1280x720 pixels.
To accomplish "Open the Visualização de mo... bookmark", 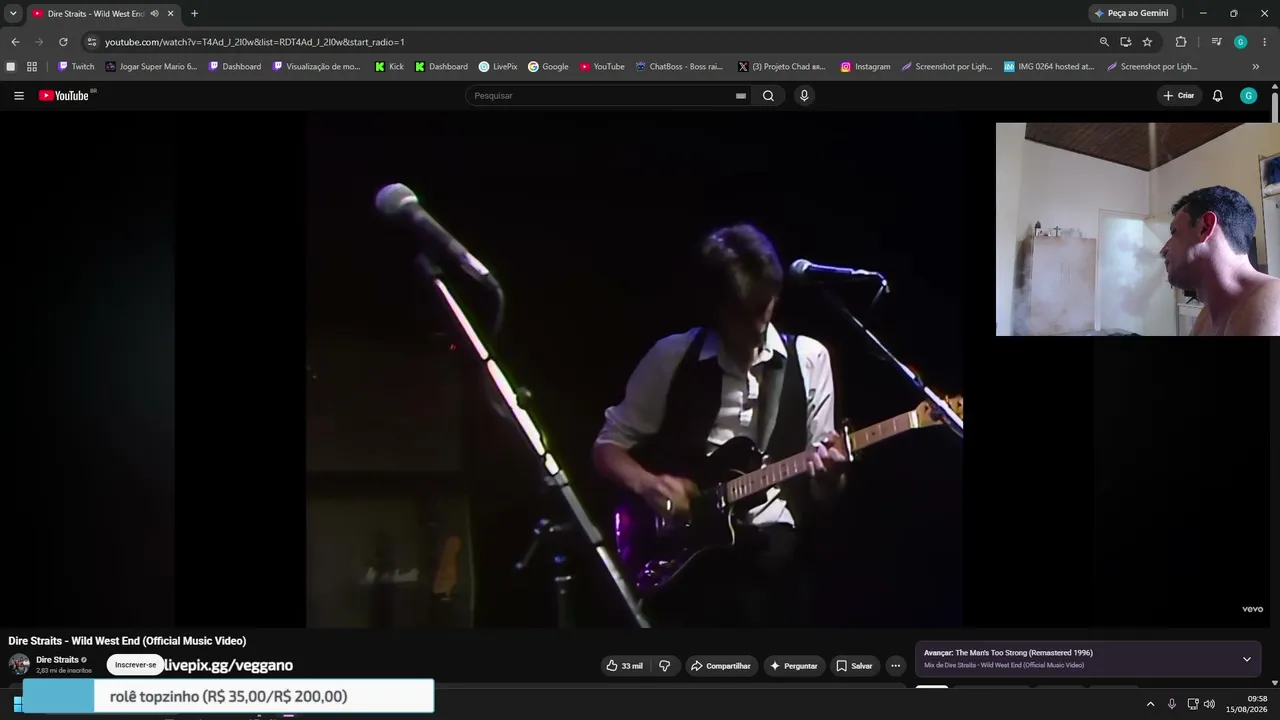I will pos(316,67).
